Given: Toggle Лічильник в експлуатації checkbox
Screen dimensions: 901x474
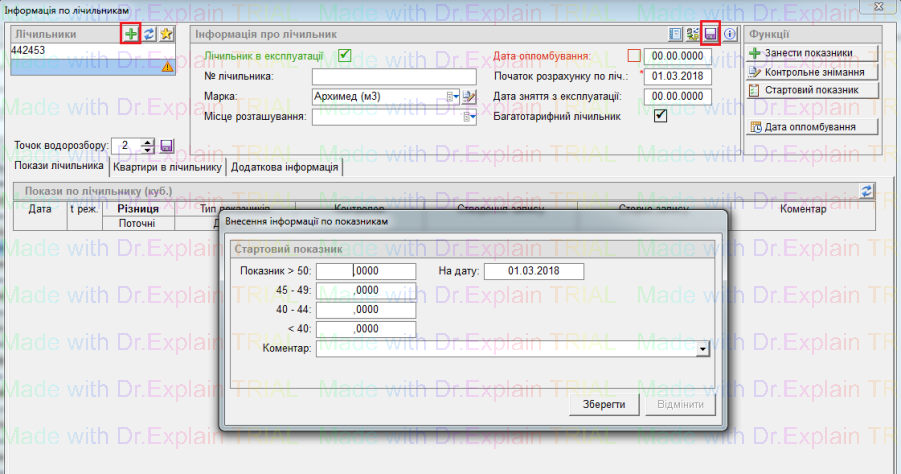Looking at the screenshot, I should tap(345, 55).
